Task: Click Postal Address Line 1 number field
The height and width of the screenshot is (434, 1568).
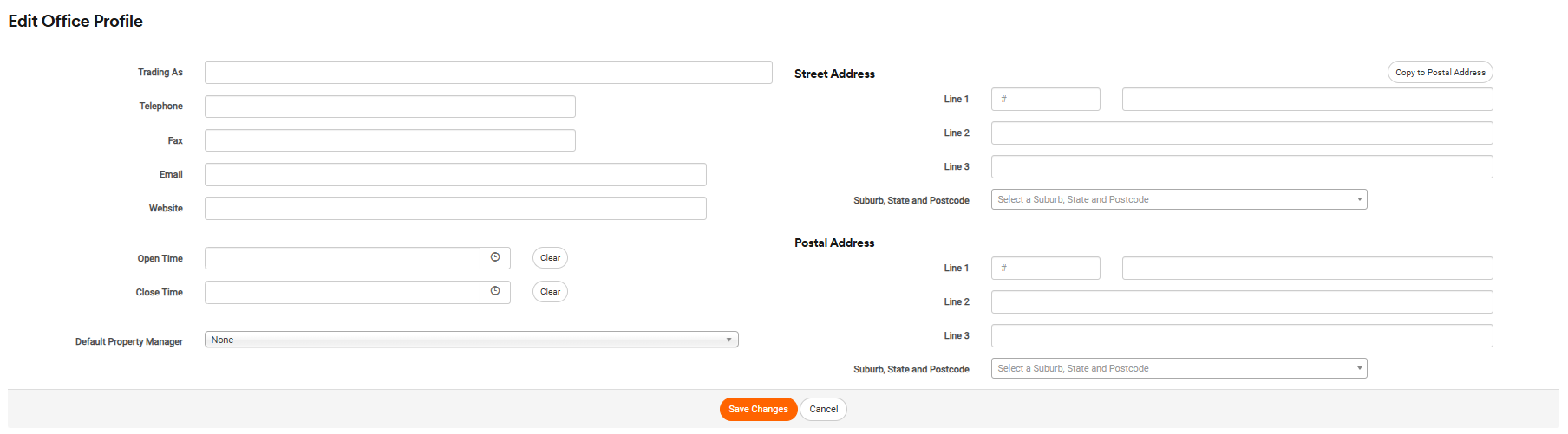Action: [x=1045, y=269]
